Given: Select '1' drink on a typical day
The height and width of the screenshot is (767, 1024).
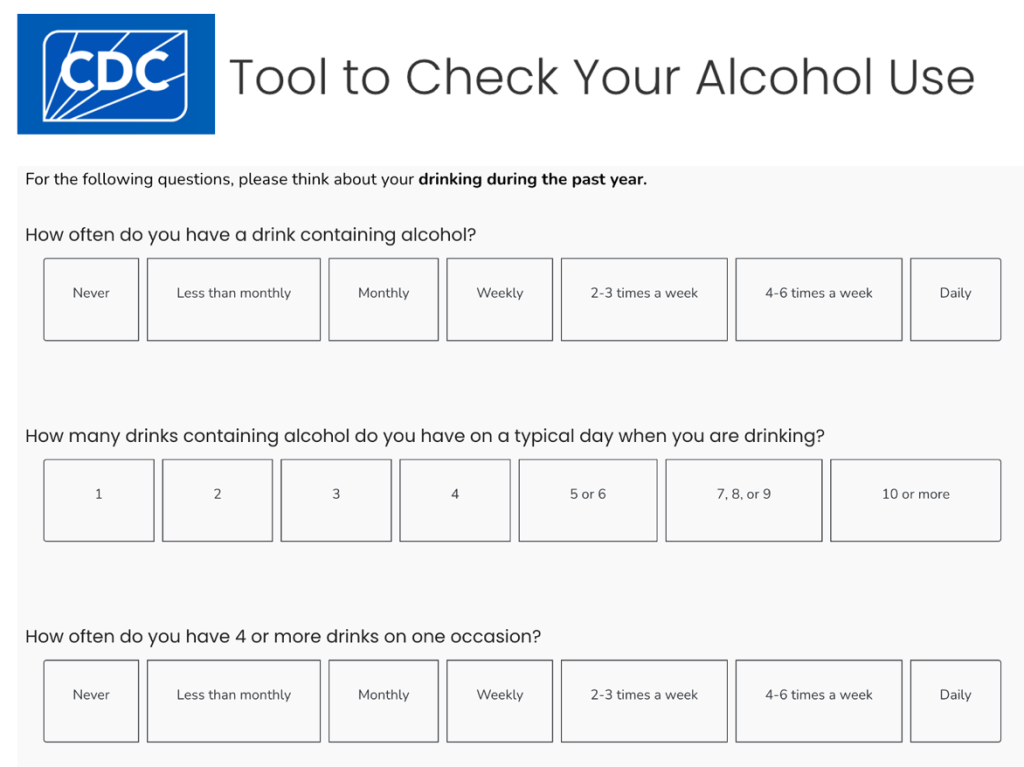Looking at the screenshot, I should pyautogui.click(x=98, y=500).
